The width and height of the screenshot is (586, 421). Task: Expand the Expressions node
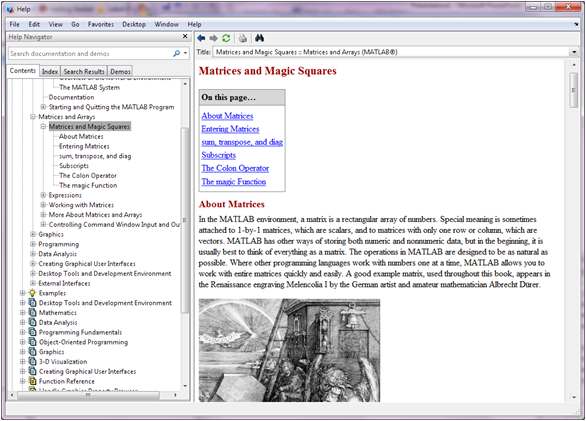pos(43,195)
